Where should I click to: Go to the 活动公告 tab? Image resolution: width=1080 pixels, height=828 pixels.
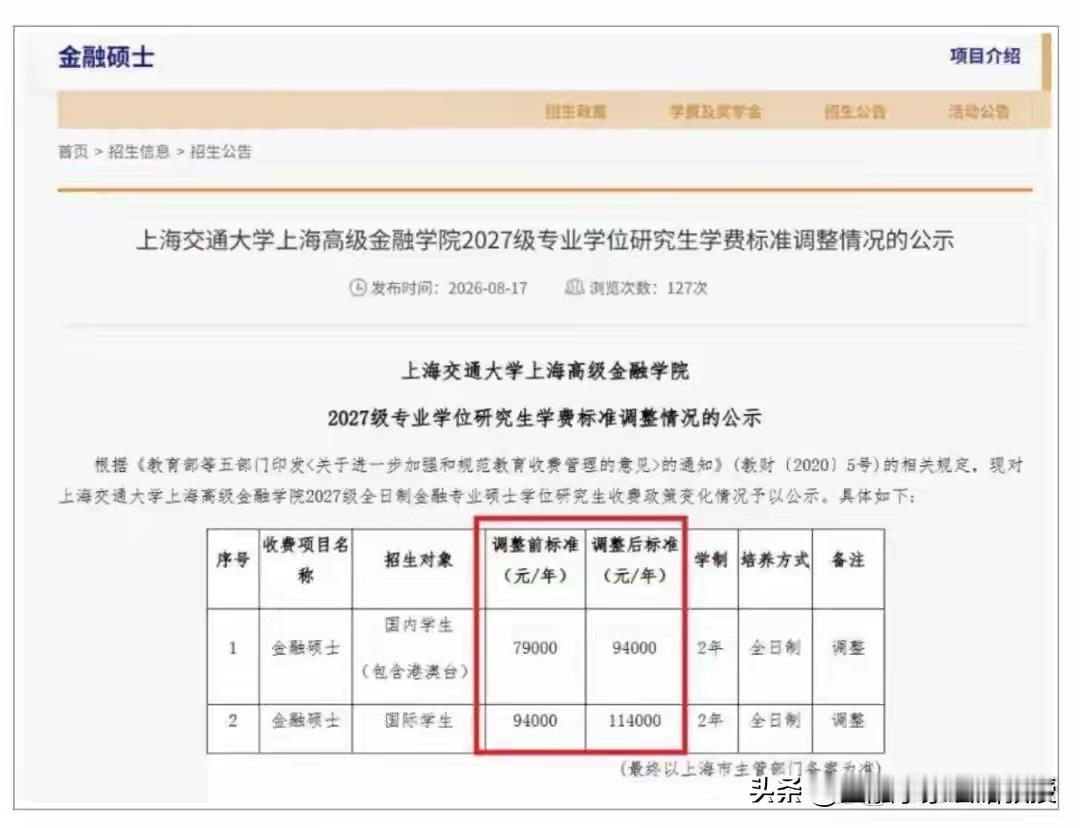[x=978, y=112]
